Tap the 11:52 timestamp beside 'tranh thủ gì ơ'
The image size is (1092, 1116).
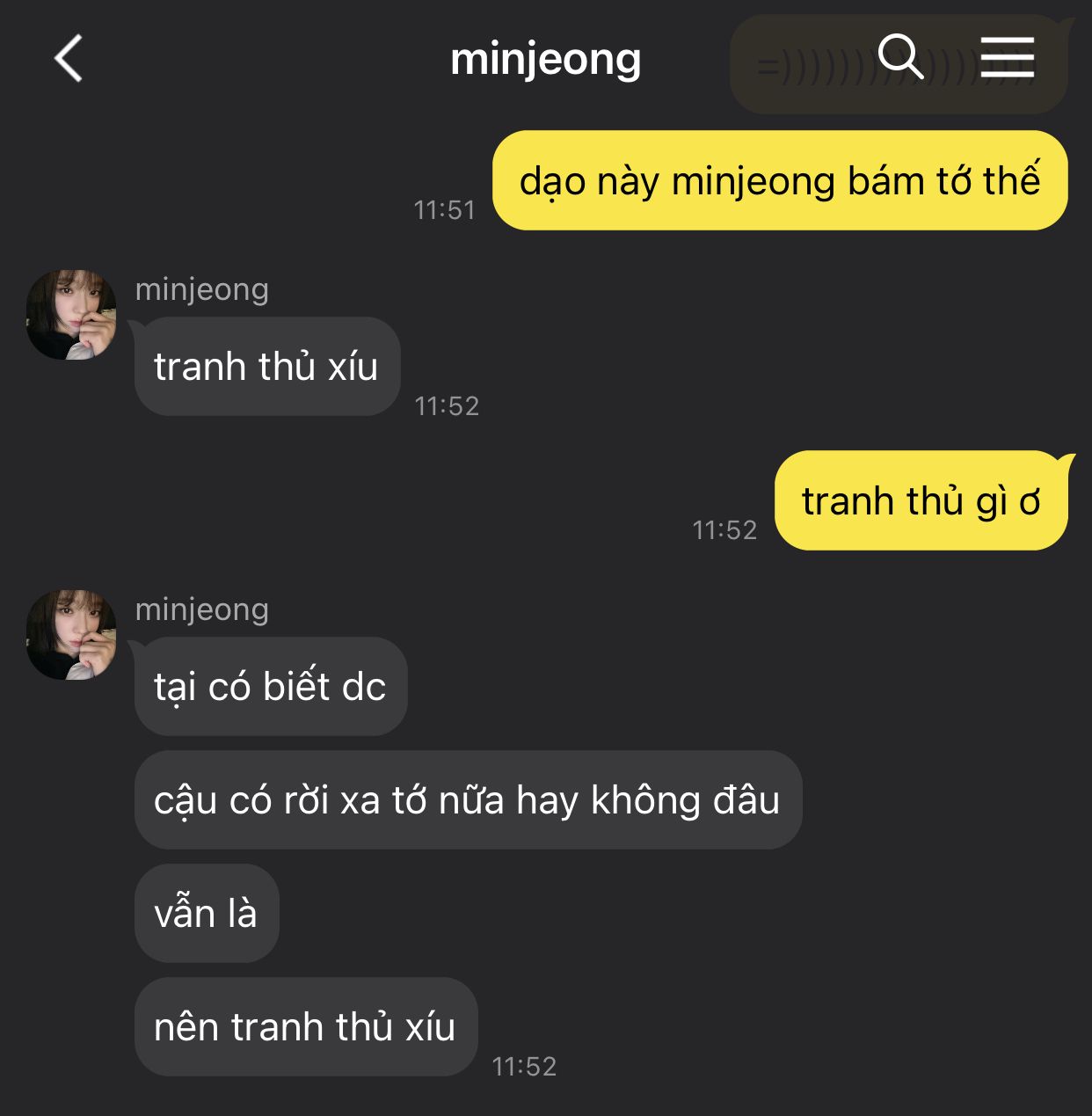coord(724,530)
